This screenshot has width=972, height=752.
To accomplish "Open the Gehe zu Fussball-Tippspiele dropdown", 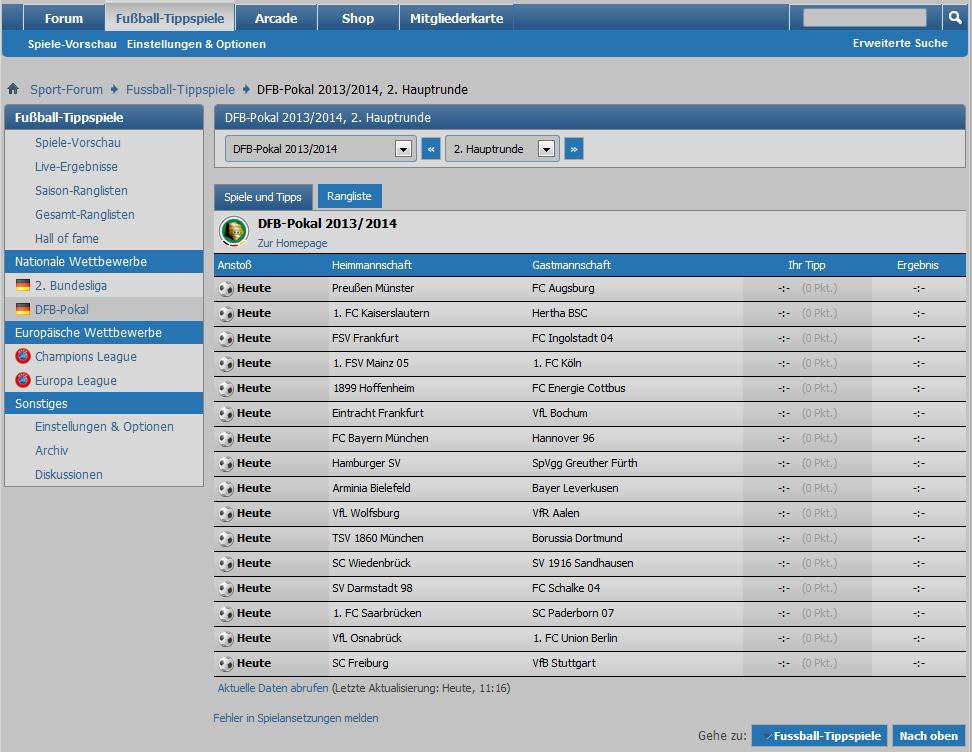I will click(819, 736).
